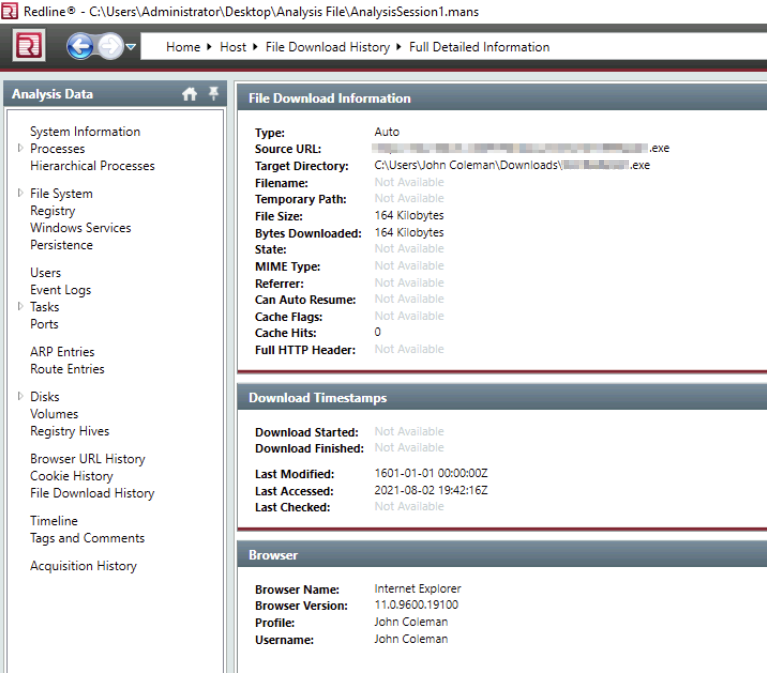Select Disks item
This screenshot has height=673, width=767.
pos(44,397)
